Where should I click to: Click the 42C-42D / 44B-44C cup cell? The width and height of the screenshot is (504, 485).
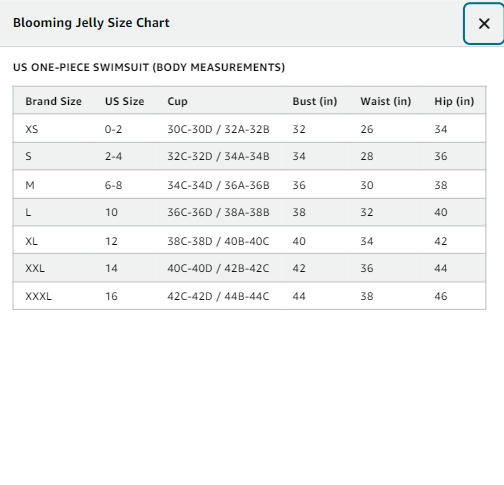(x=218, y=296)
